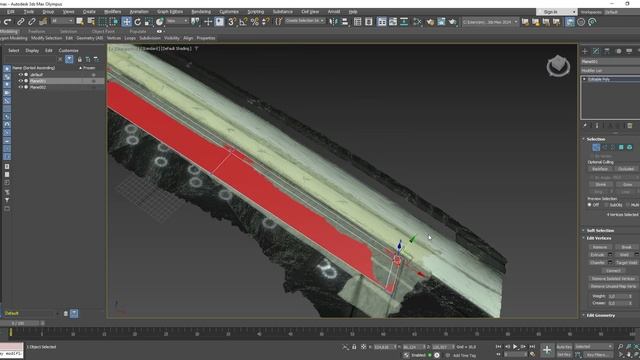Switch to the Freeform ribbon tab

tap(37, 31)
